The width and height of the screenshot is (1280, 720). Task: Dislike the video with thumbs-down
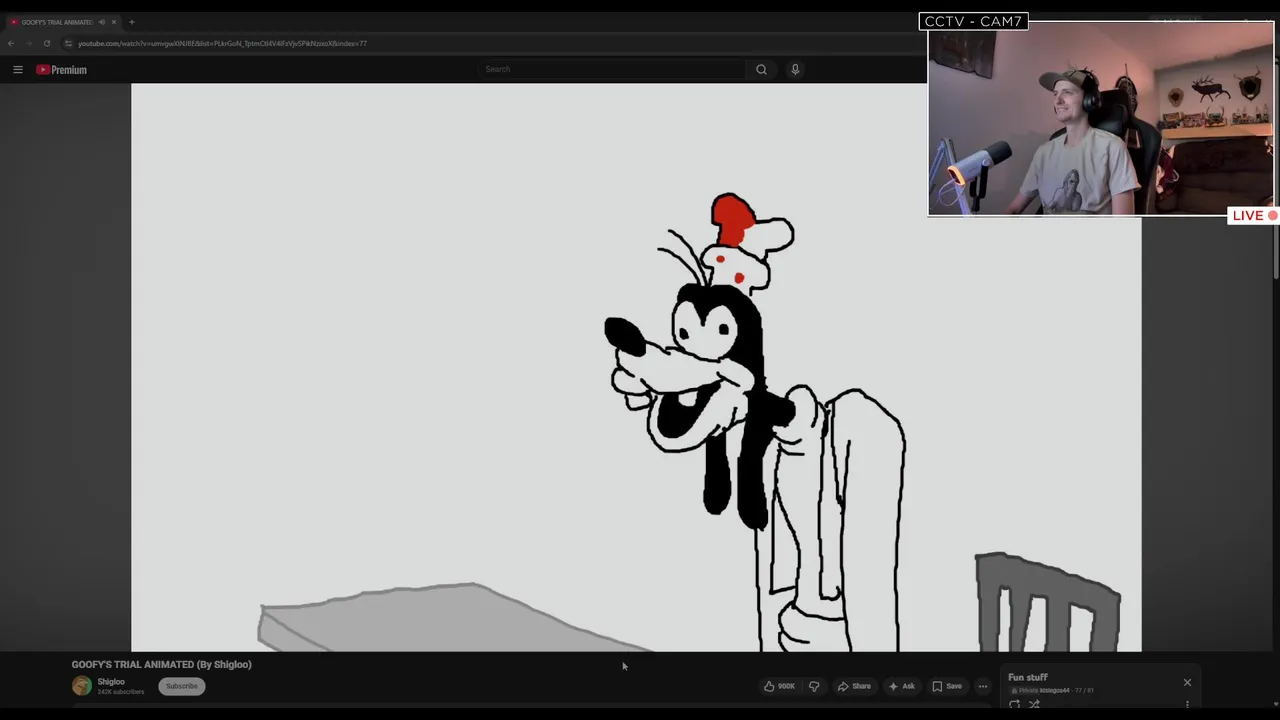pyautogui.click(x=814, y=686)
